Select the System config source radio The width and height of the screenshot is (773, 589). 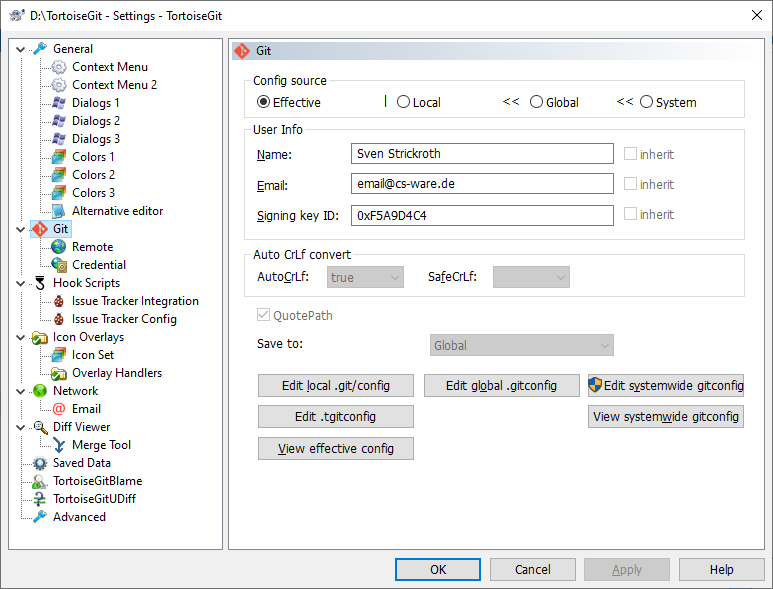[646, 102]
